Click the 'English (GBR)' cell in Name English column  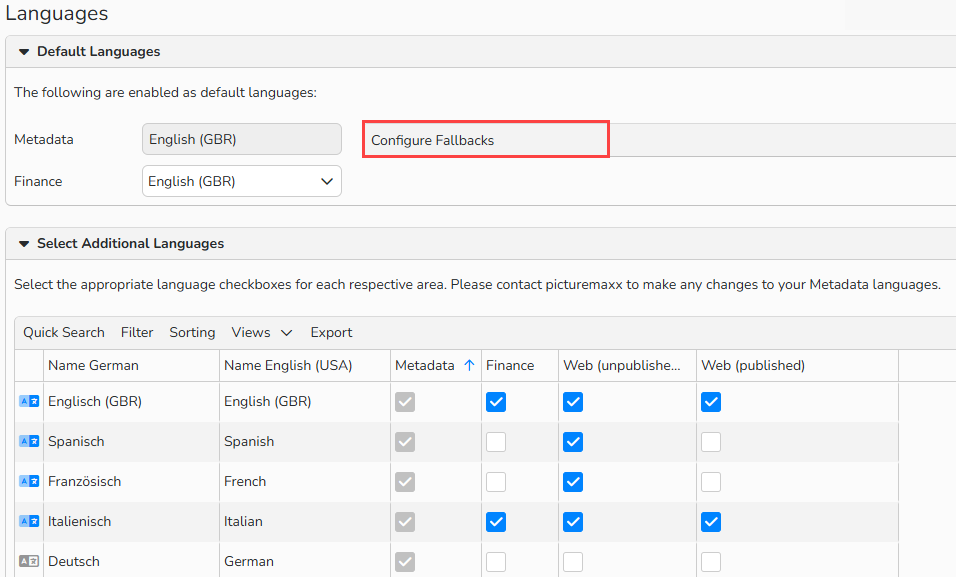(305, 401)
